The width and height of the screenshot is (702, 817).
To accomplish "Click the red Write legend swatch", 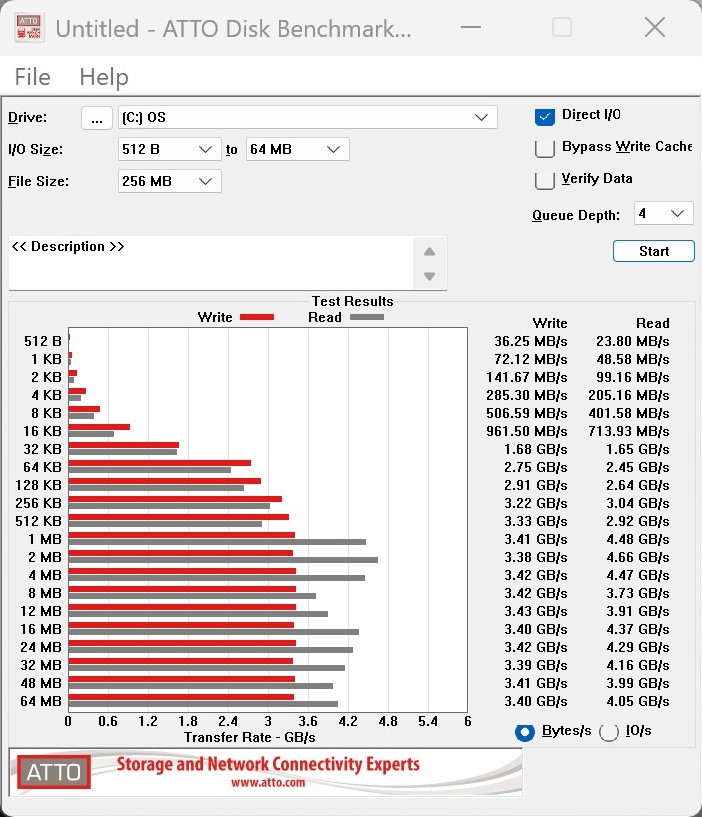I will (257, 317).
